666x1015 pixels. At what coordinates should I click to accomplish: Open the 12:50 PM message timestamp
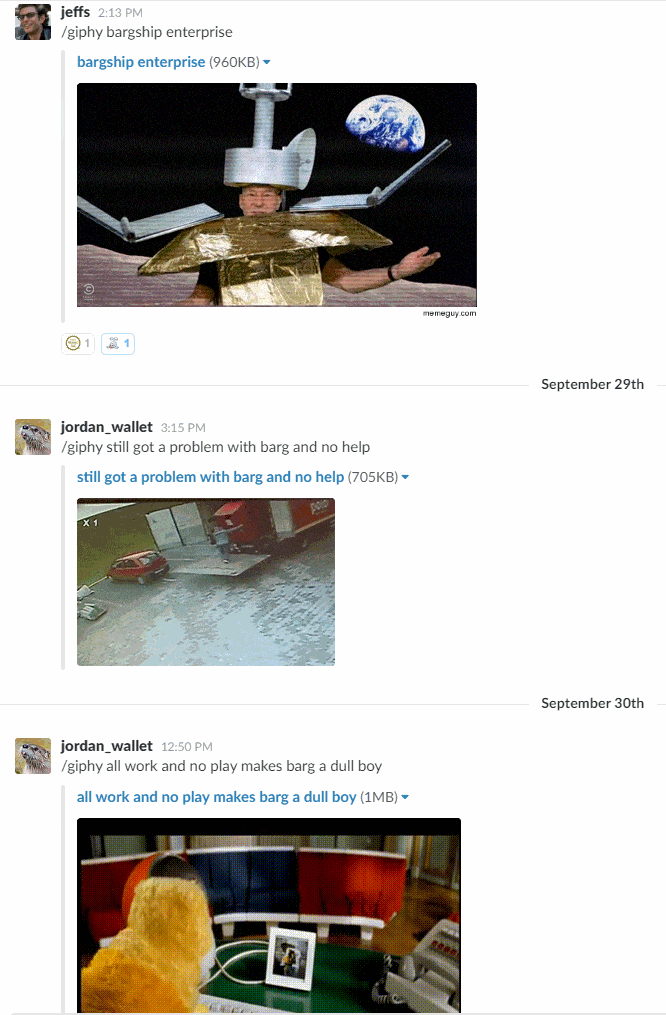pyautogui.click(x=187, y=747)
